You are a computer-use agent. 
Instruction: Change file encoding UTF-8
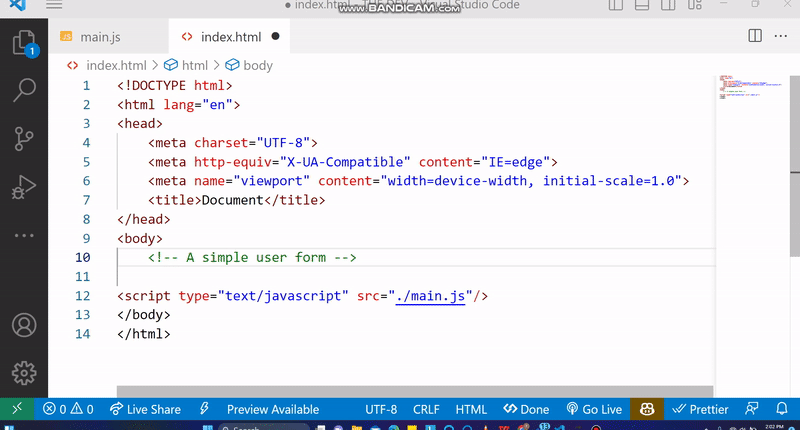pyautogui.click(x=381, y=409)
